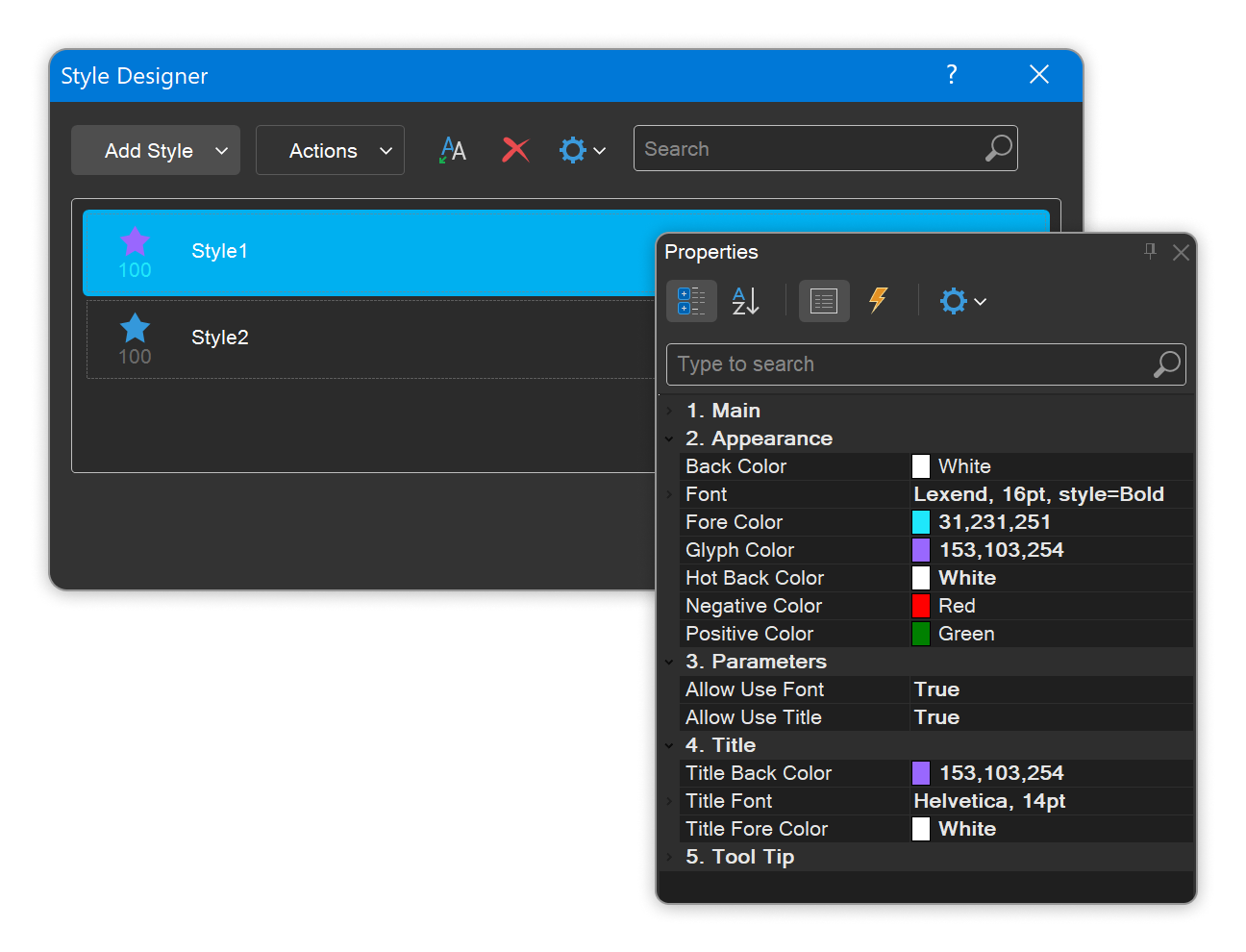Expand the Font property row
This screenshot has height=952, width=1246.
click(669, 494)
